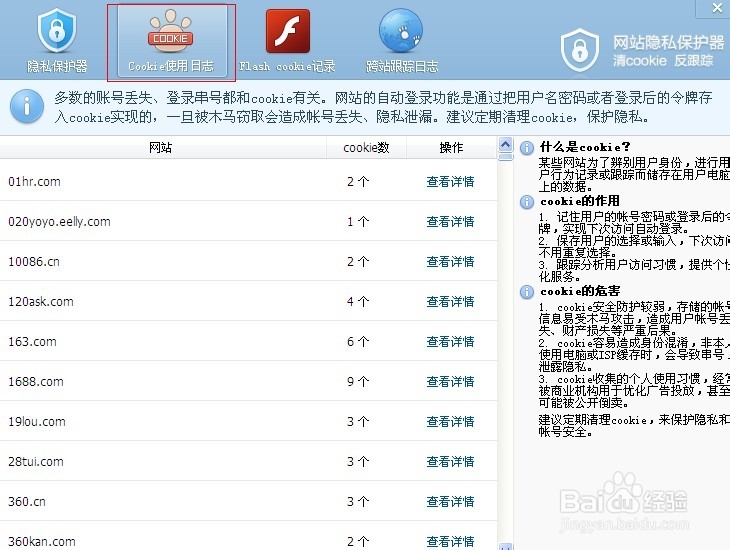
Task: Click the cookie的危害 heading
Action: 580,291
